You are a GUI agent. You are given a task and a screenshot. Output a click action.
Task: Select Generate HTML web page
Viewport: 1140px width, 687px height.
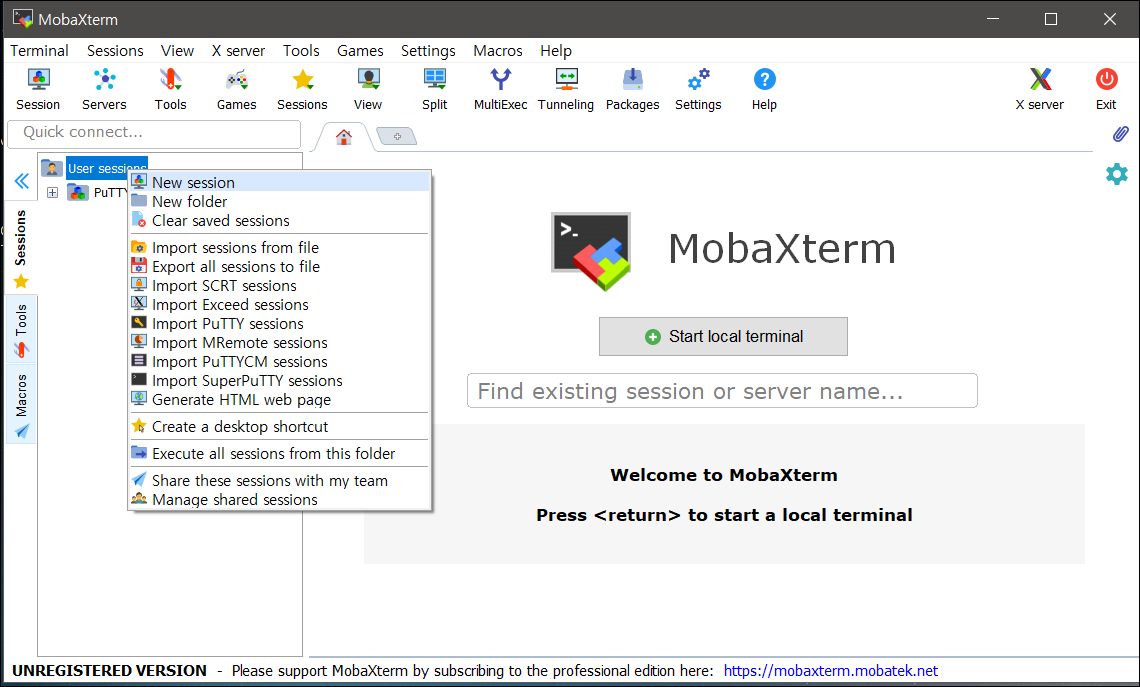pyautogui.click(x=280, y=399)
